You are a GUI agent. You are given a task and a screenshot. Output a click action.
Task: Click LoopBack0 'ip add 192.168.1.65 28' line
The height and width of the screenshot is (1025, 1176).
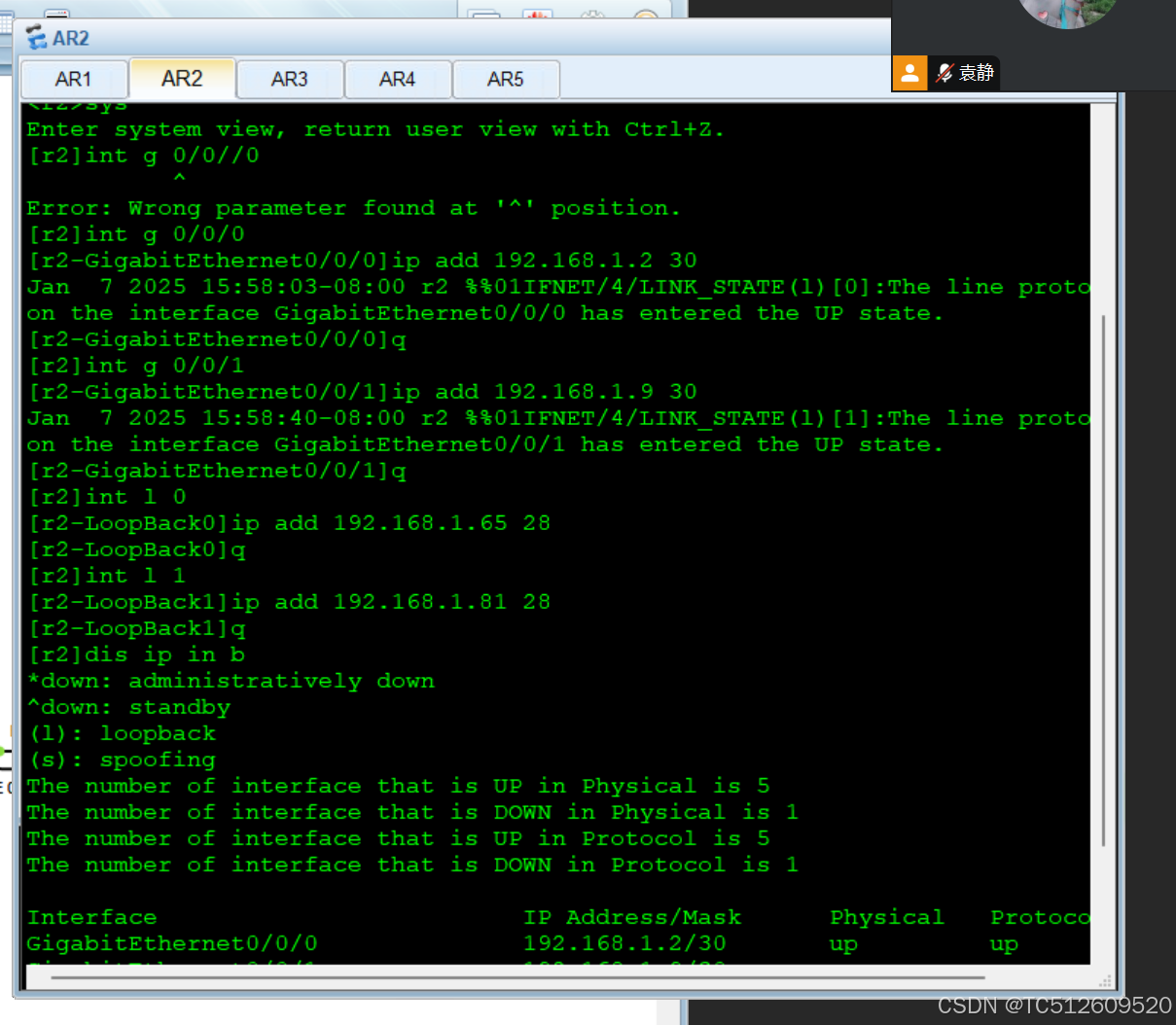point(289,523)
